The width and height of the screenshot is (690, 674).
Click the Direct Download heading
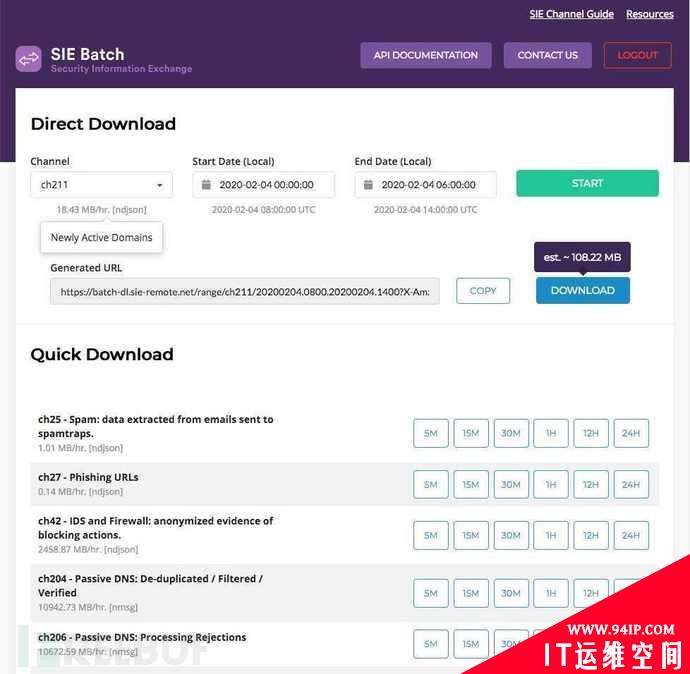tap(103, 124)
